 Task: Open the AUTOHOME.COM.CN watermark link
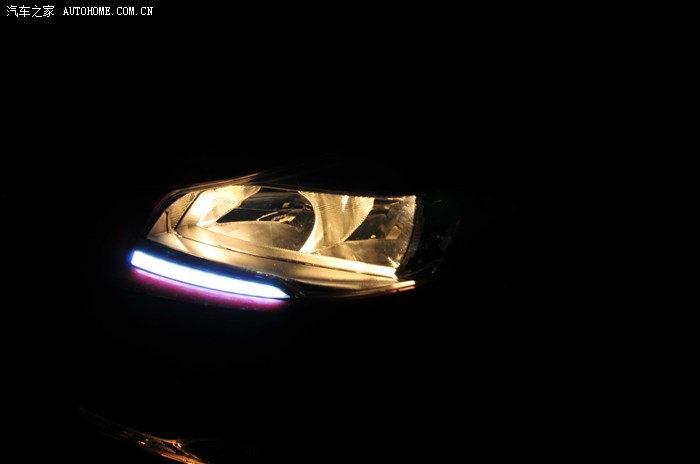[x=108, y=11]
